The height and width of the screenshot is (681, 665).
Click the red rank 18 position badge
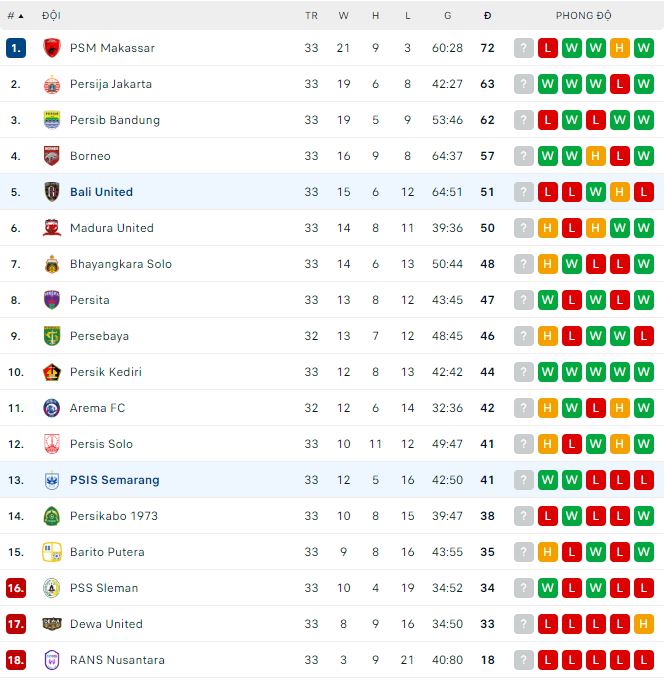15,660
